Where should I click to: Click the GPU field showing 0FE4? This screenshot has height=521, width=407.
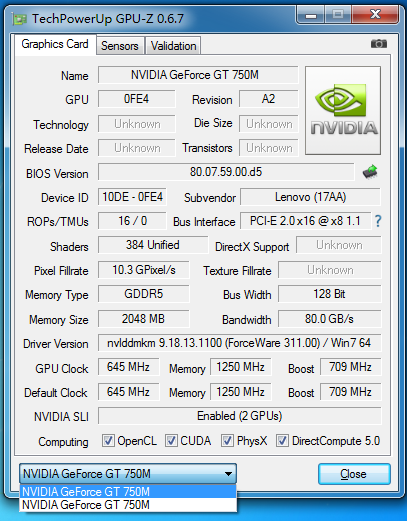pos(136,99)
